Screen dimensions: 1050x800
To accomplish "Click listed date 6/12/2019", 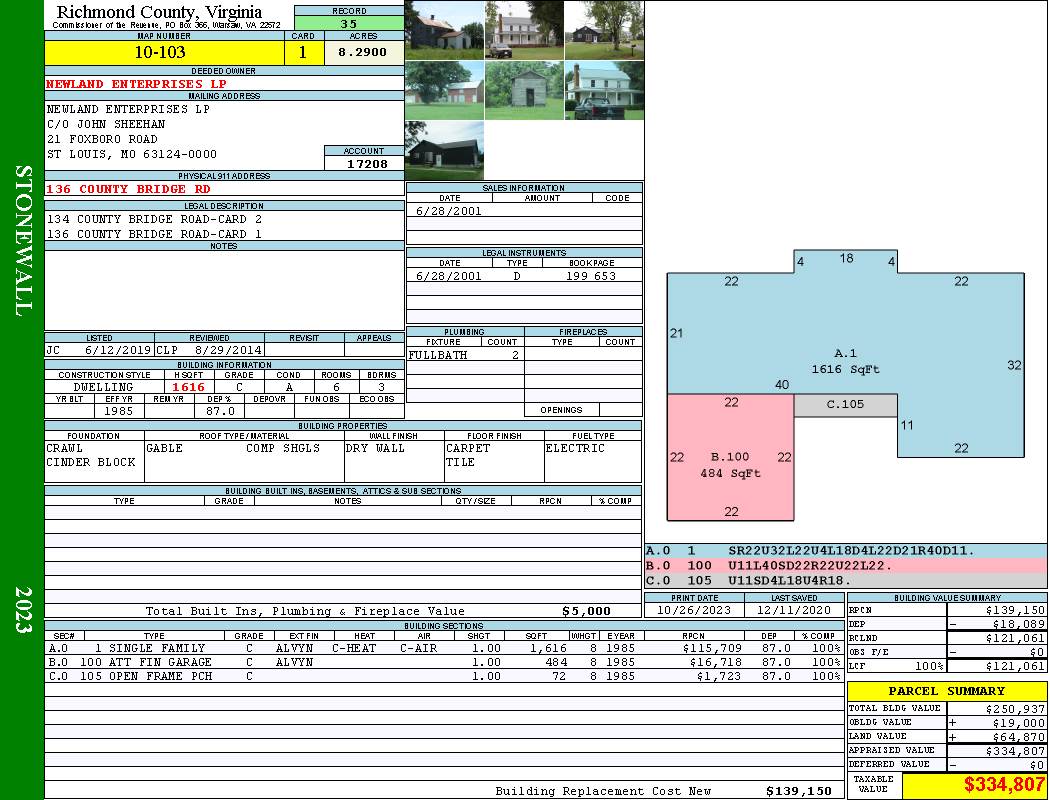I will (118, 350).
